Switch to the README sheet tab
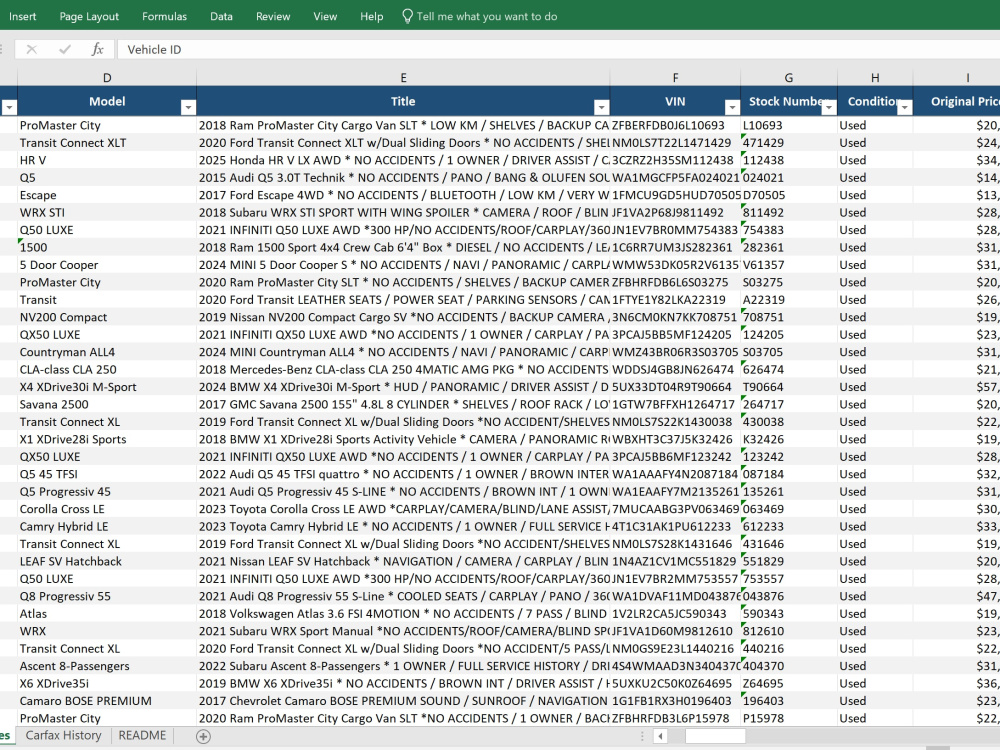 click(142, 735)
